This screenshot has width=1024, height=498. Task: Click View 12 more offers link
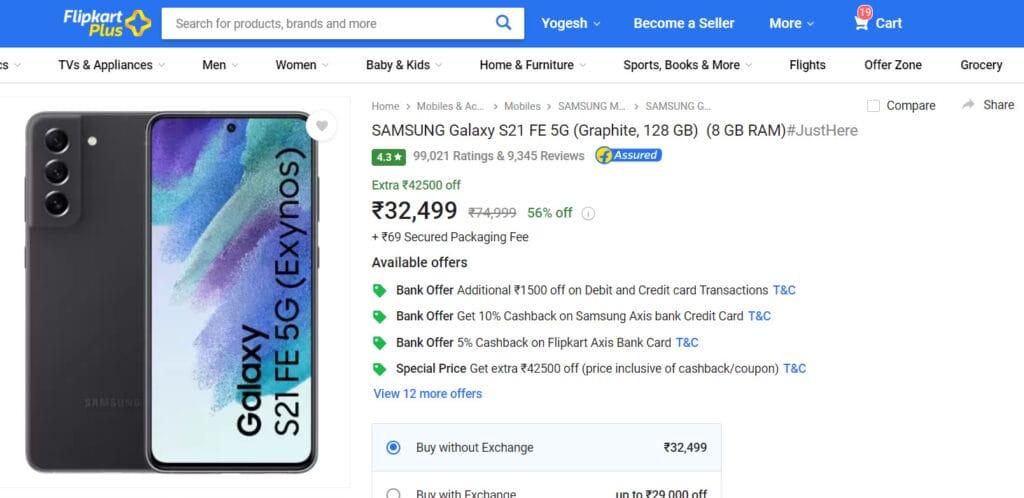[428, 394]
